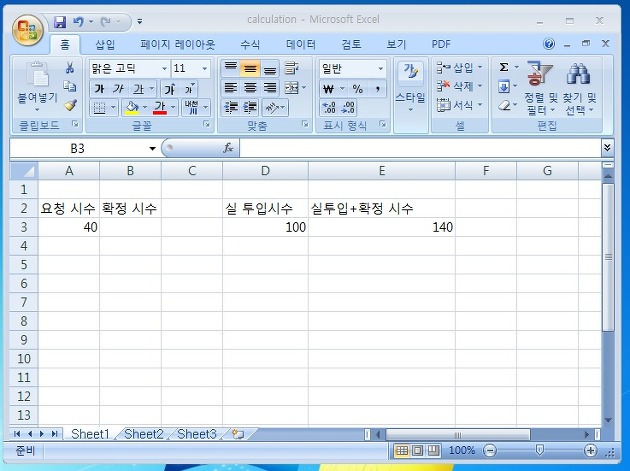Click the insert function fx button
This screenshot has height=471, width=630.
coord(228,148)
